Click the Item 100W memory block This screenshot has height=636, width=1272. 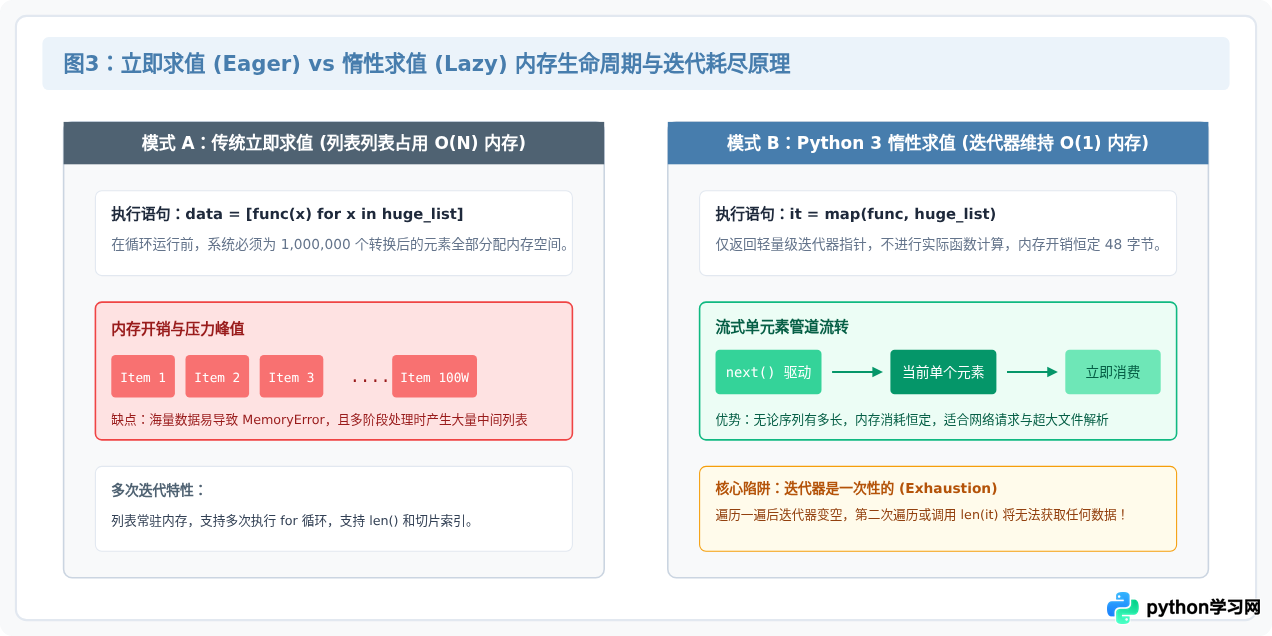coord(434,376)
